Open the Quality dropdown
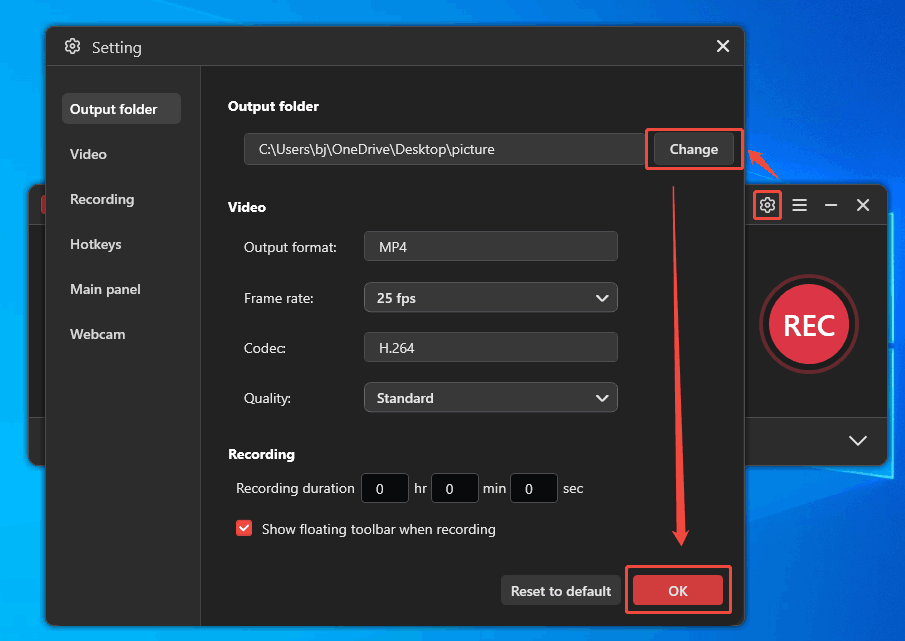Image resolution: width=905 pixels, height=641 pixels. pos(490,397)
